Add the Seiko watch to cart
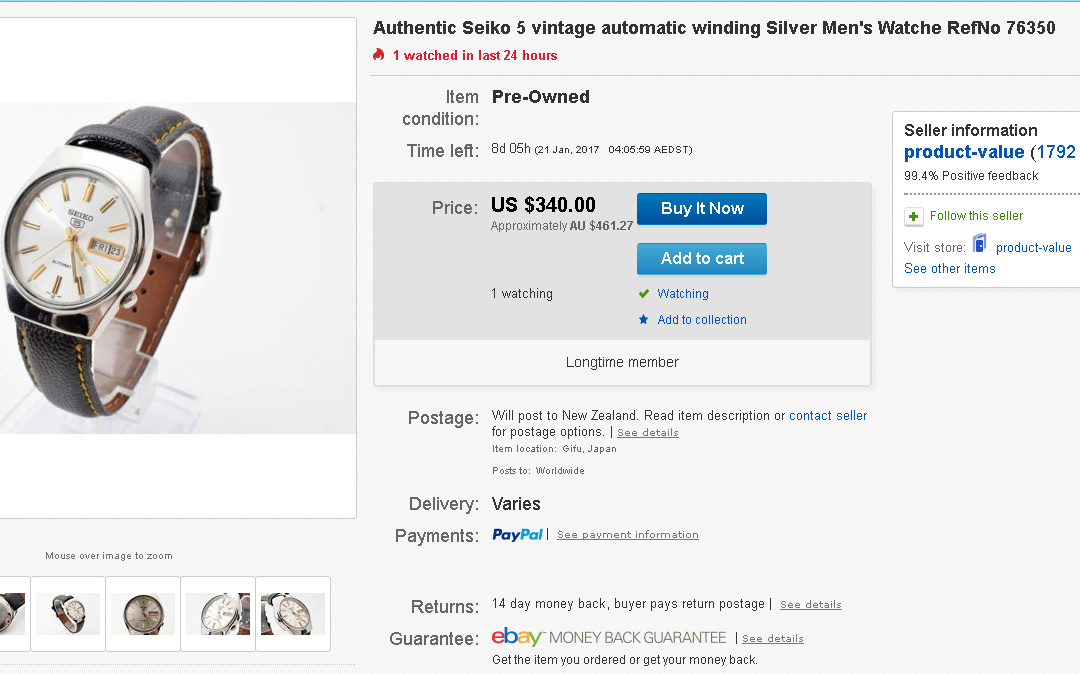 pos(701,259)
